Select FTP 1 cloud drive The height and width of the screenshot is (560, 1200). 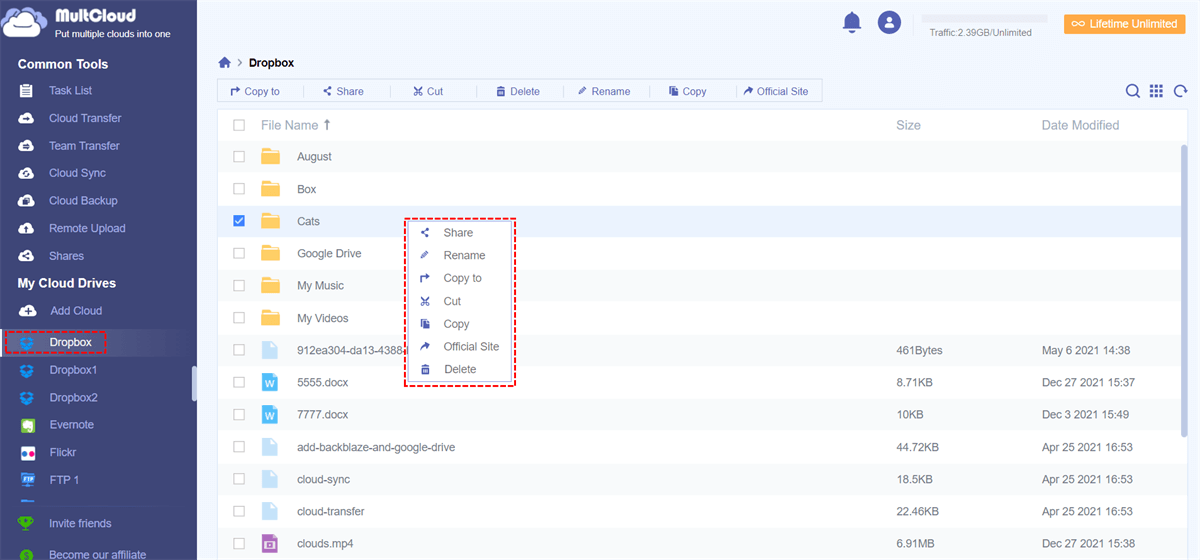(64, 480)
